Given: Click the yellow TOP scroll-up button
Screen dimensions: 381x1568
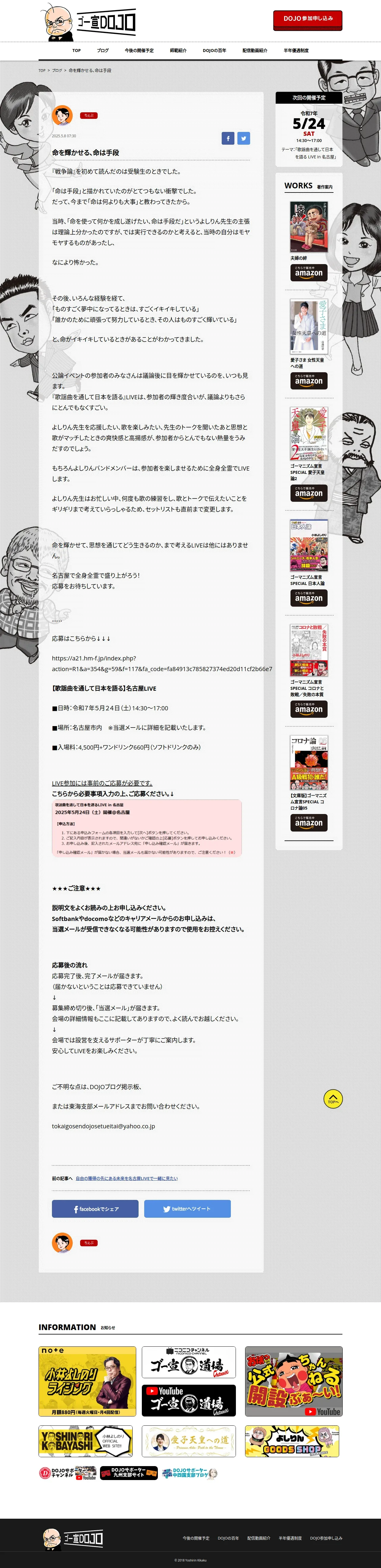Looking at the screenshot, I should pyautogui.click(x=333, y=1099).
